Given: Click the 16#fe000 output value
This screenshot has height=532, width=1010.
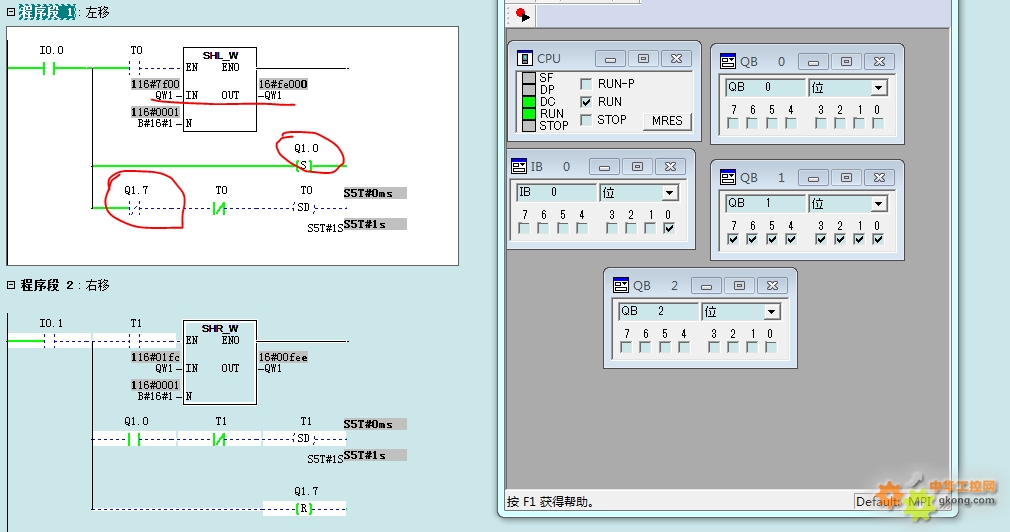Looking at the screenshot, I should click(283, 84).
